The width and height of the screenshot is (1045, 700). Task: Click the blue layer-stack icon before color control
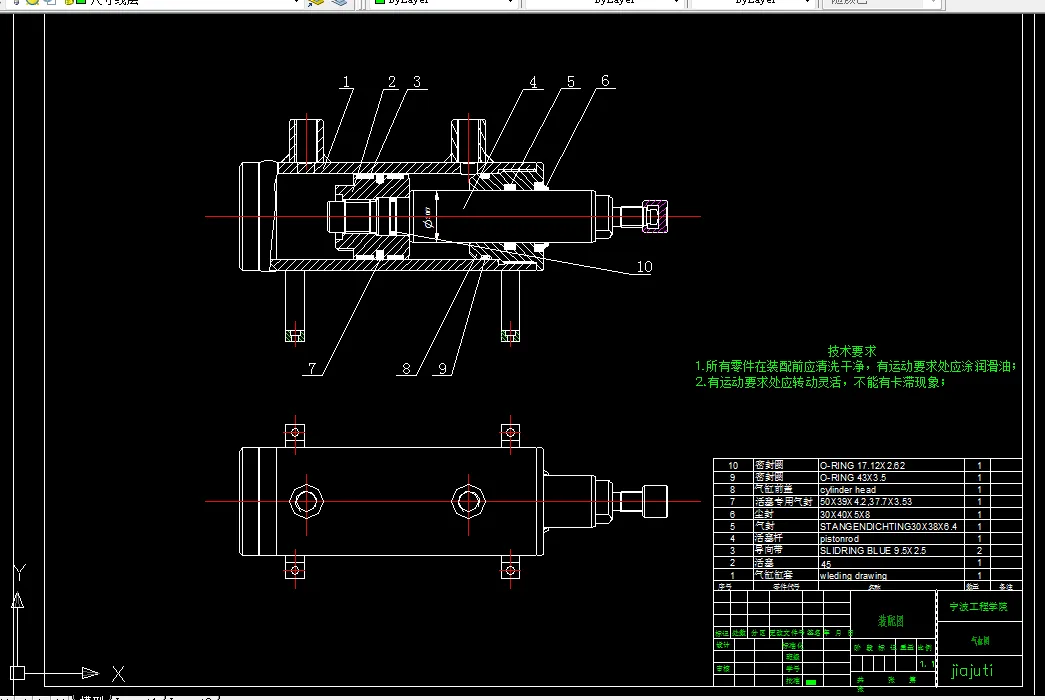[339, 2]
